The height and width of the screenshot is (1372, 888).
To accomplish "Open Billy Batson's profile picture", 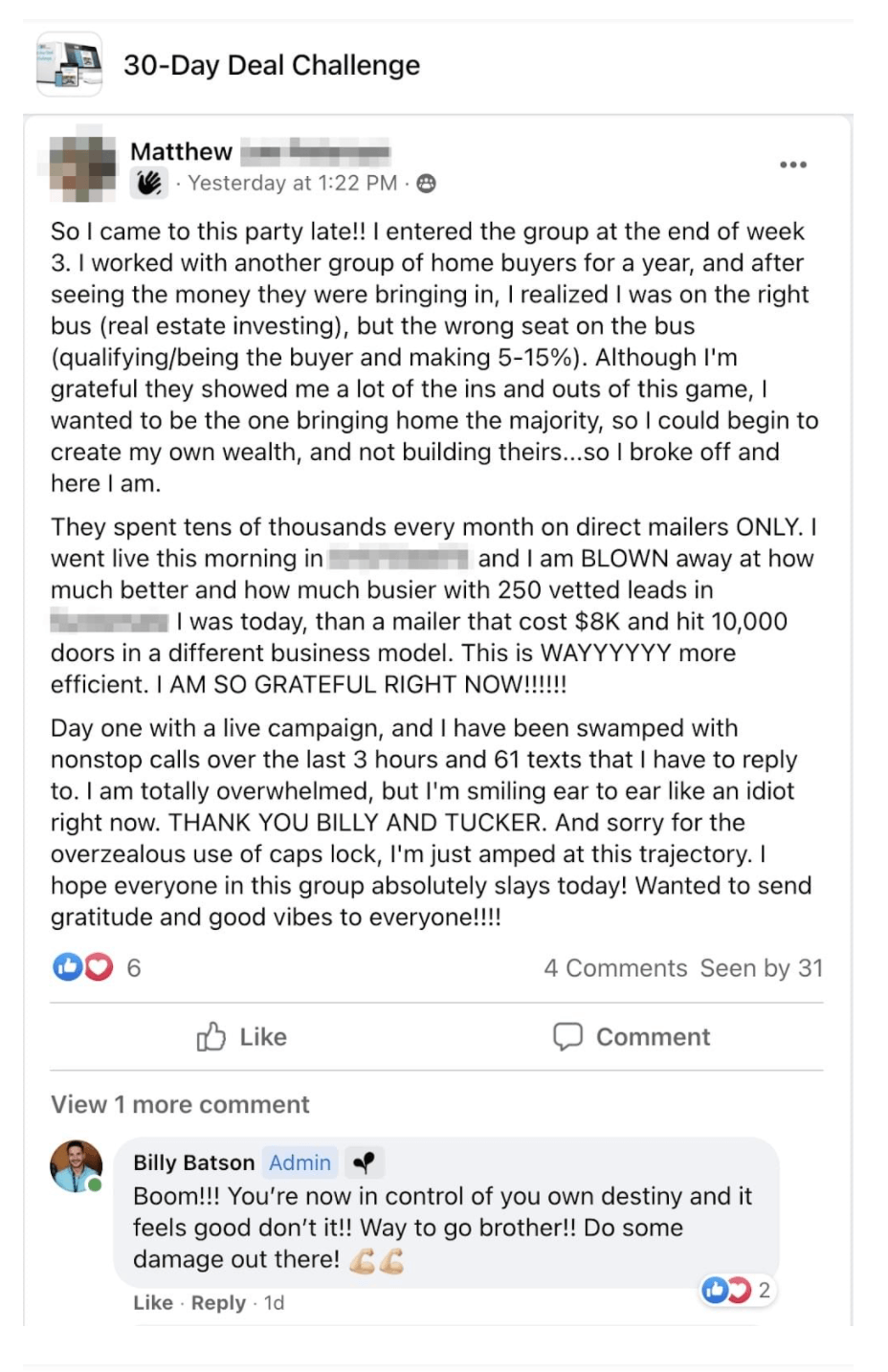I will pyautogui.click(x=76, y=1166).
